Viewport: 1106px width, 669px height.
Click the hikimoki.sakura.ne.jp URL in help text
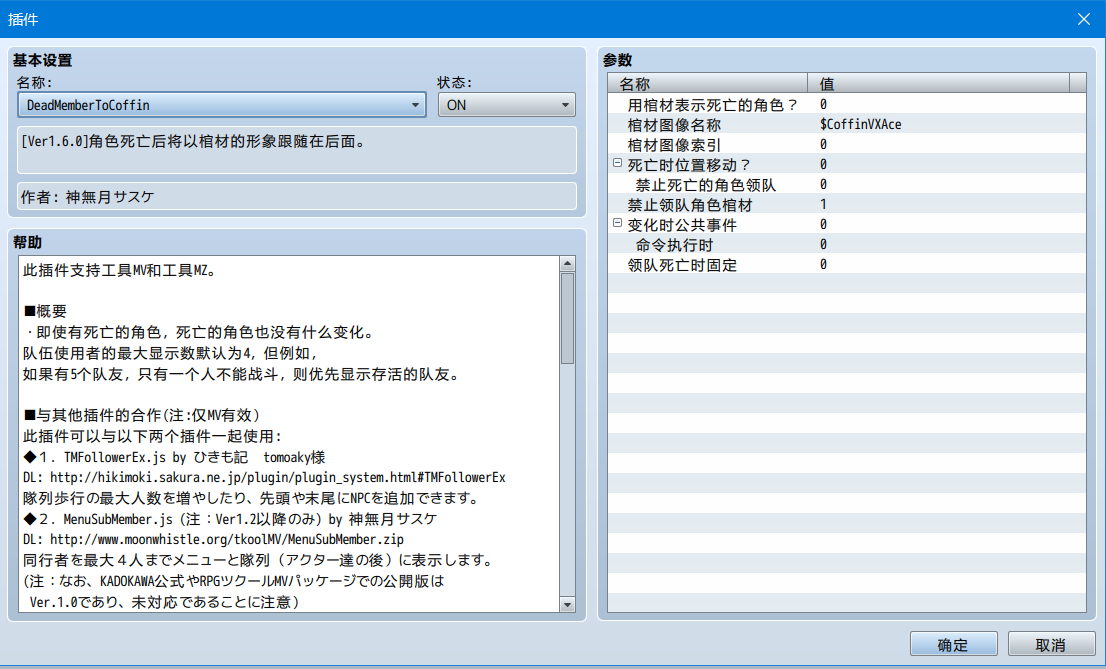click(278, 478)
